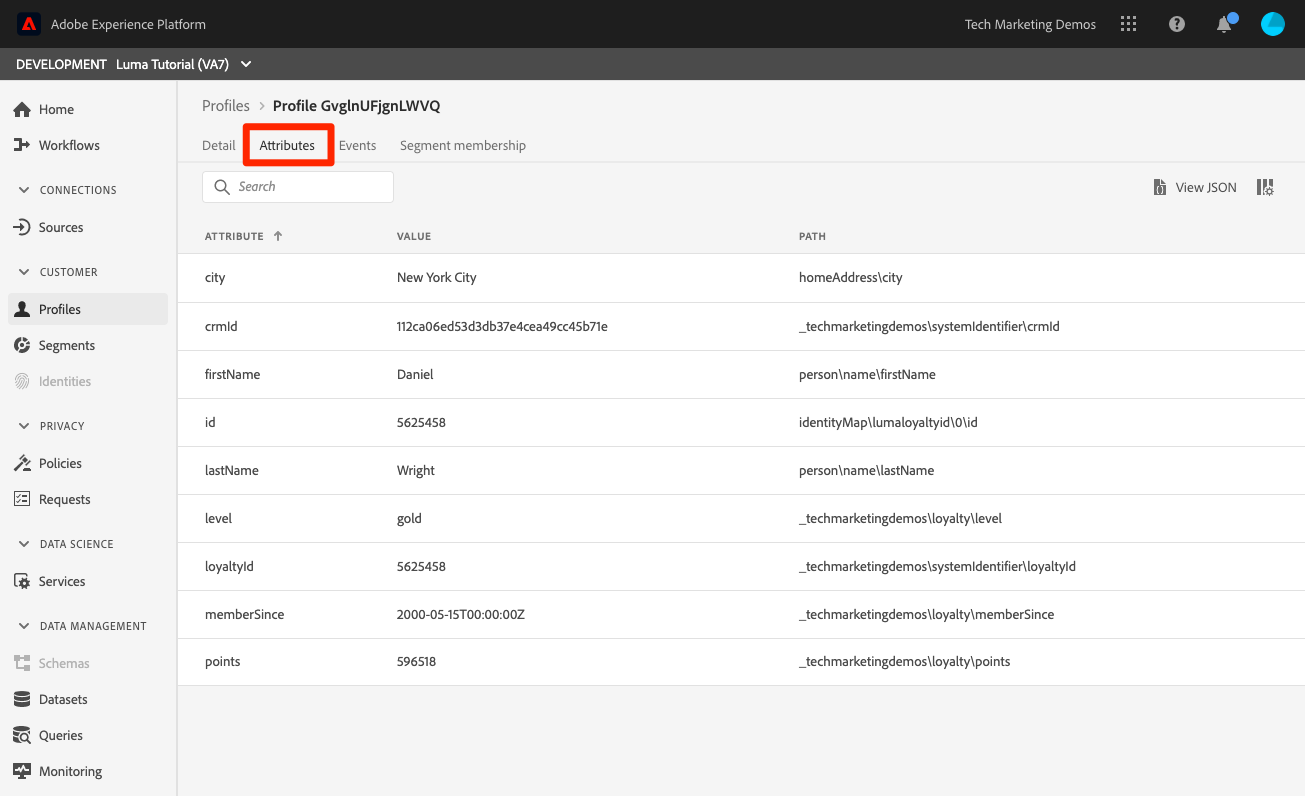Select the path homeAddress\city
This screenshot has width=1305, height=796.
[x=851, y=278]
